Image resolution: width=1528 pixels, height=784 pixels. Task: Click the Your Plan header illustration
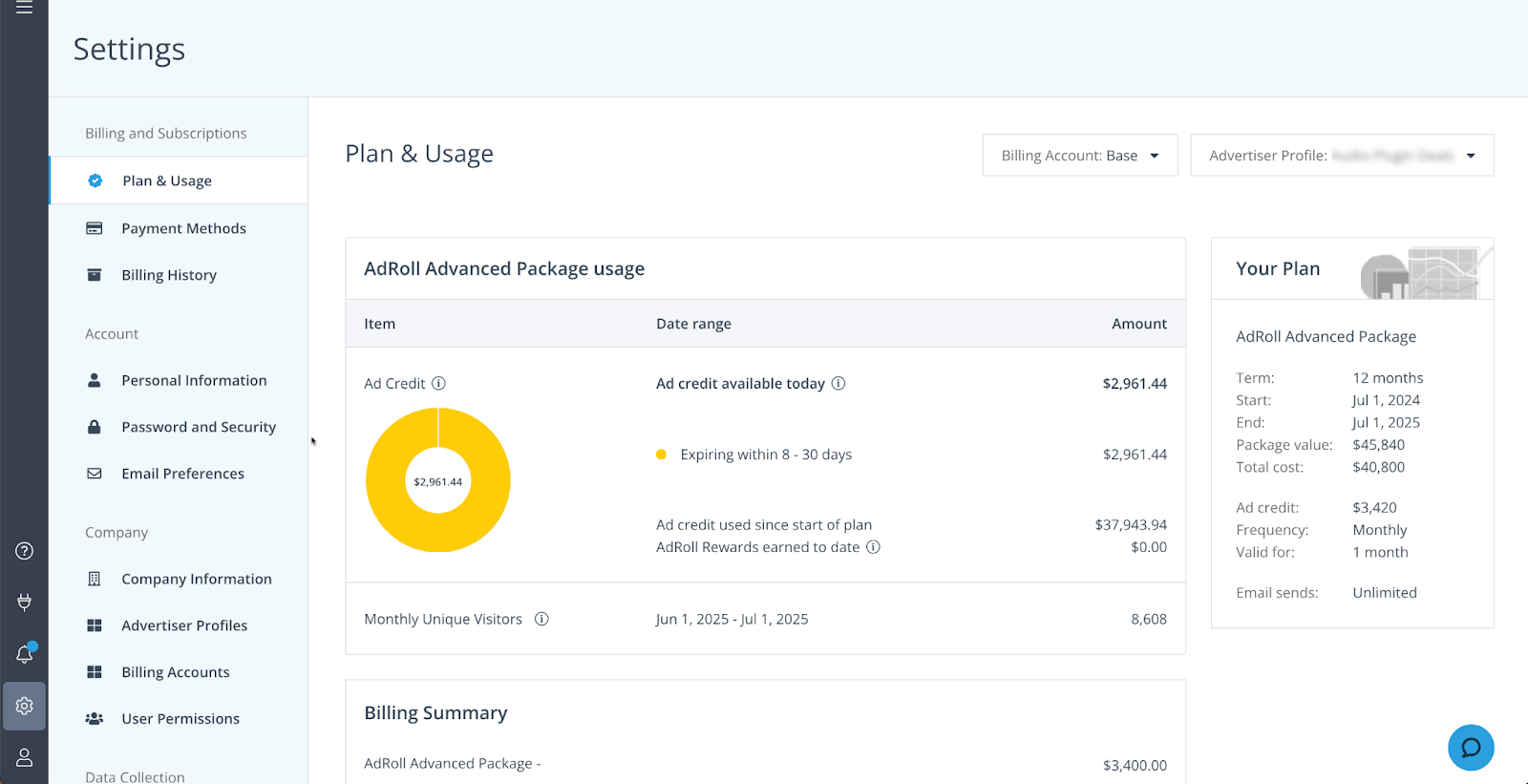tap(1426, 272)
